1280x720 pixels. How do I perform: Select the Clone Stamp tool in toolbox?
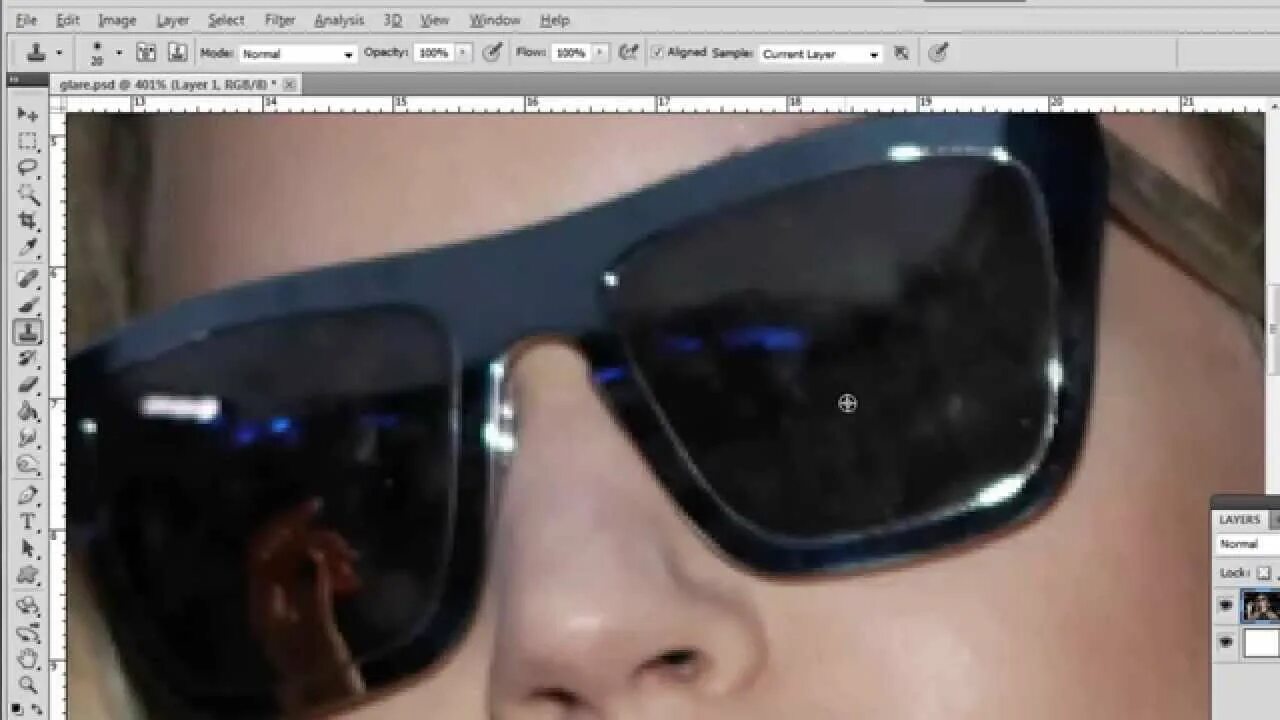[28, 332]
